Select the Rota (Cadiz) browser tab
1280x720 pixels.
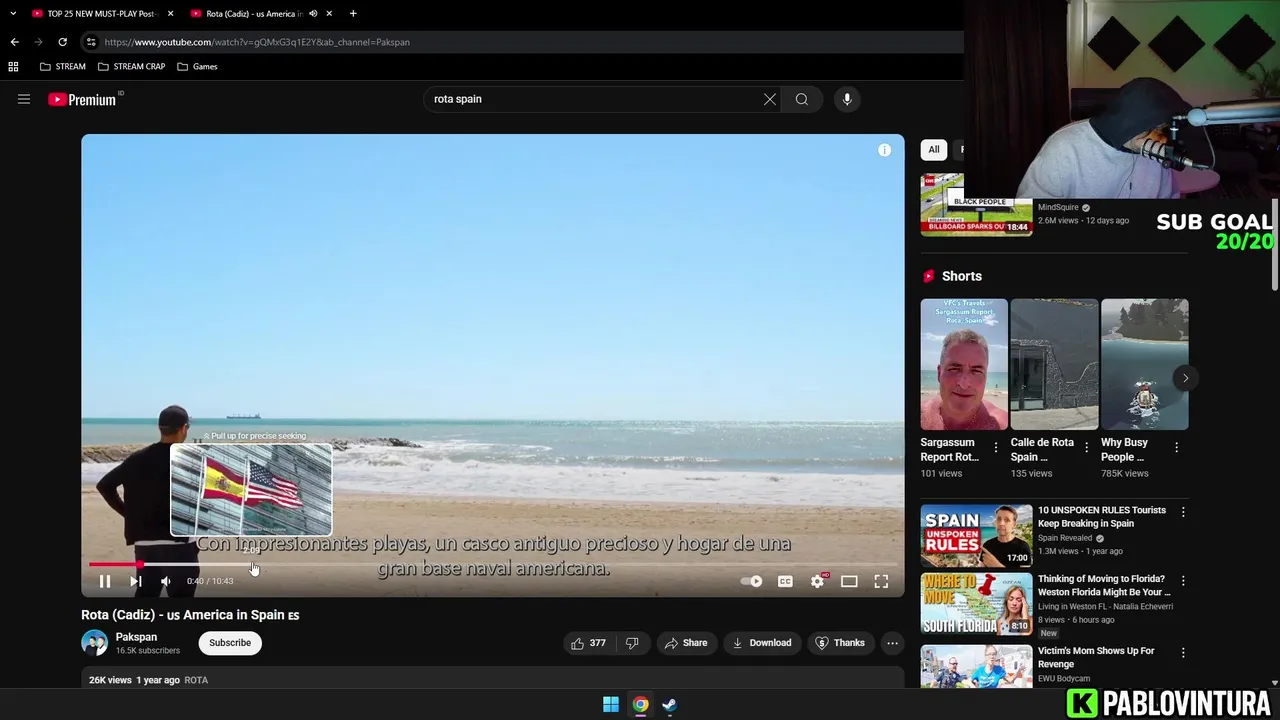coord(253,14)
